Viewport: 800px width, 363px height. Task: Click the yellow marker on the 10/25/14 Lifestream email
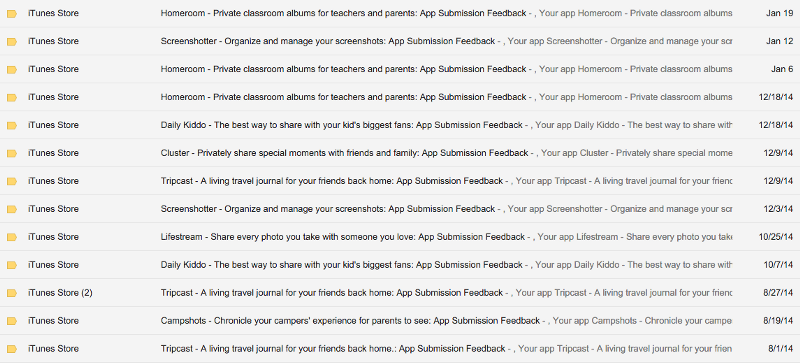point(12,237)
